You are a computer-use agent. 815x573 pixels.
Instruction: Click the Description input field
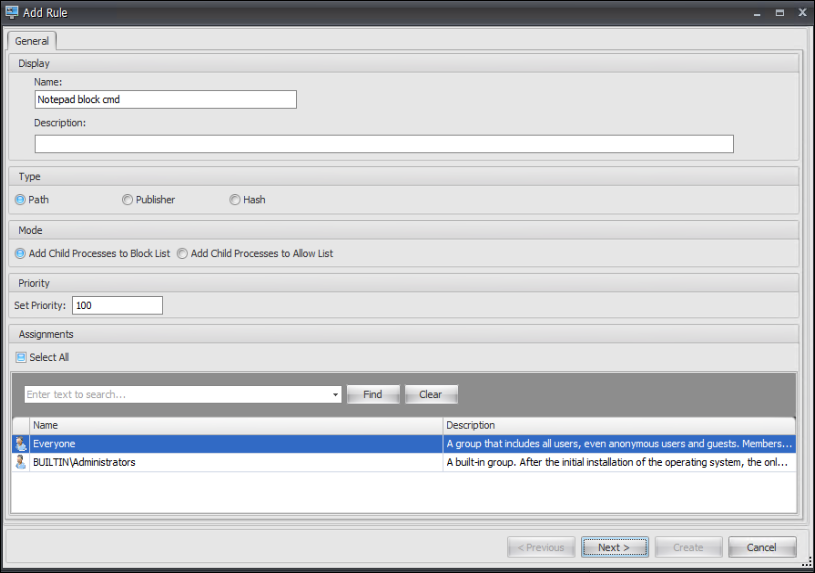(x=384, y=144)
